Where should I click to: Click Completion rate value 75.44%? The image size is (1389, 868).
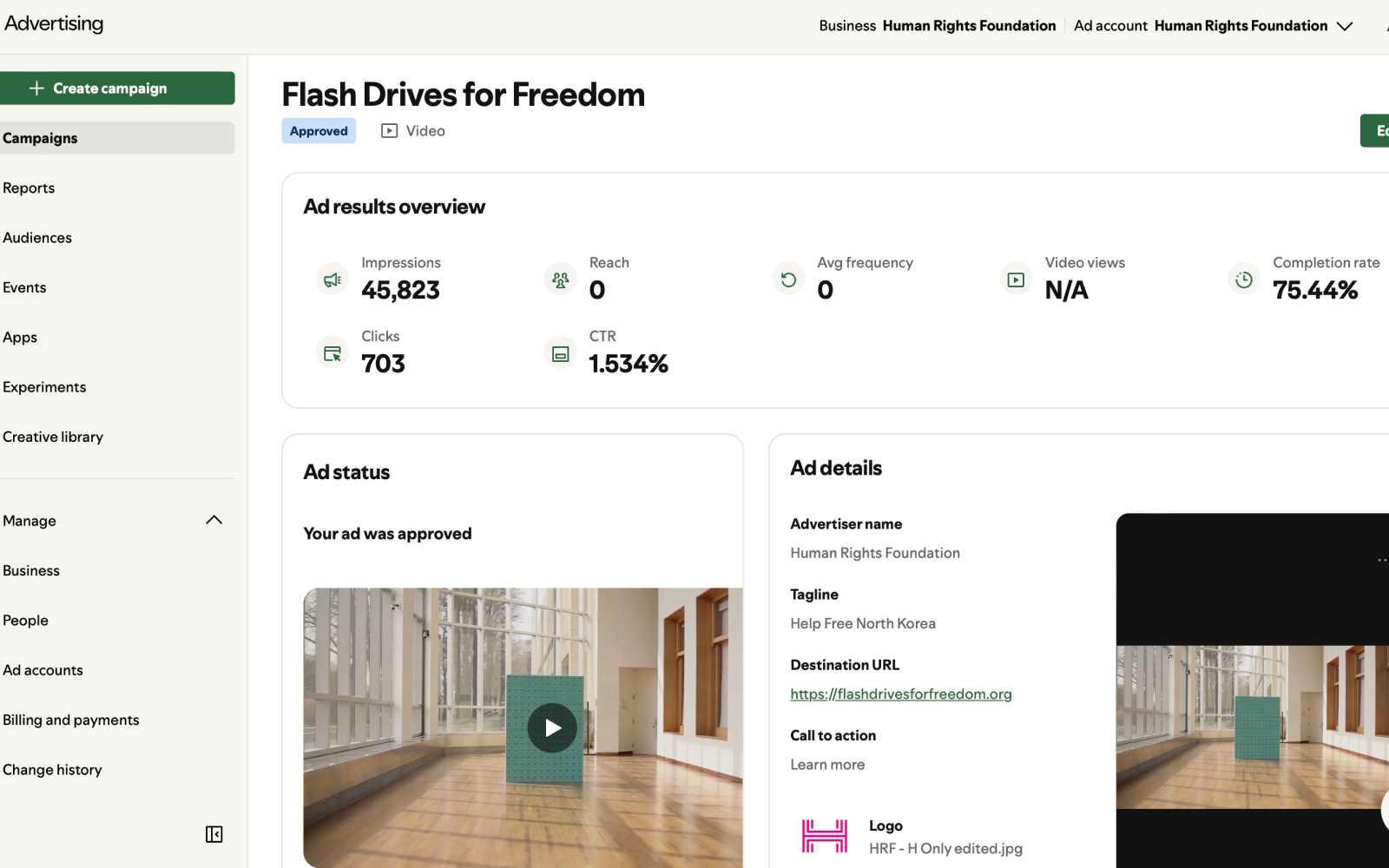1315,290
